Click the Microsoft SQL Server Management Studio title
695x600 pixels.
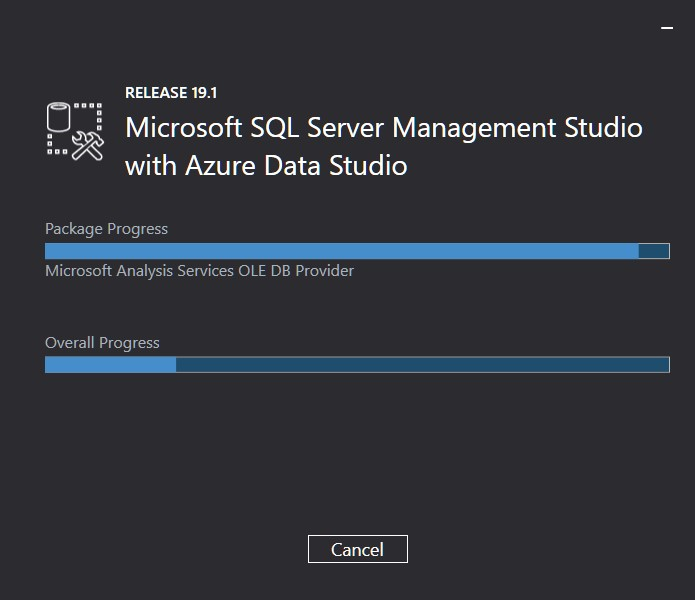pyautogui.click(x=384, y=128)
